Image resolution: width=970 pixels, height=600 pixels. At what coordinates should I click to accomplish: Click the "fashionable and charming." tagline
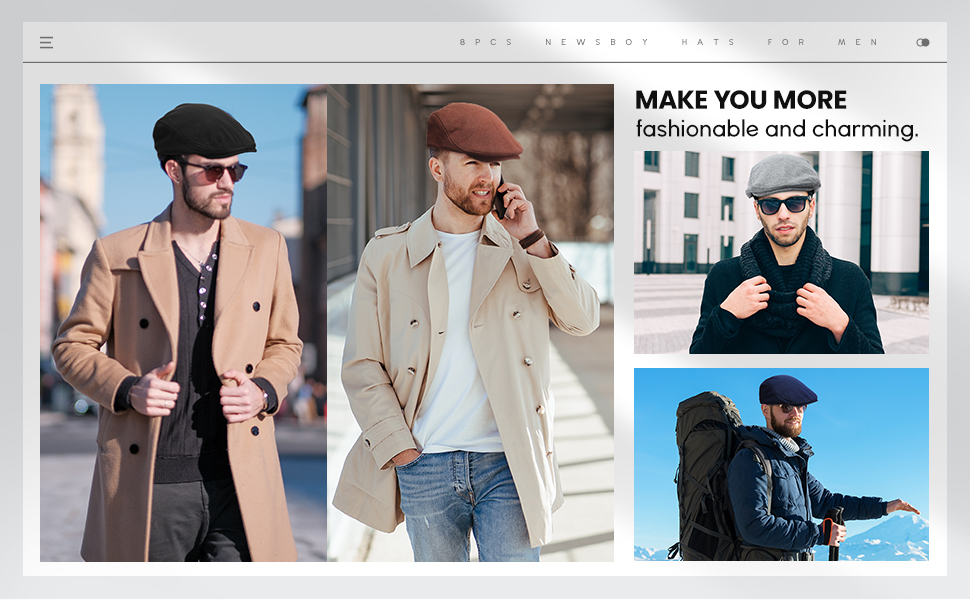777,129
